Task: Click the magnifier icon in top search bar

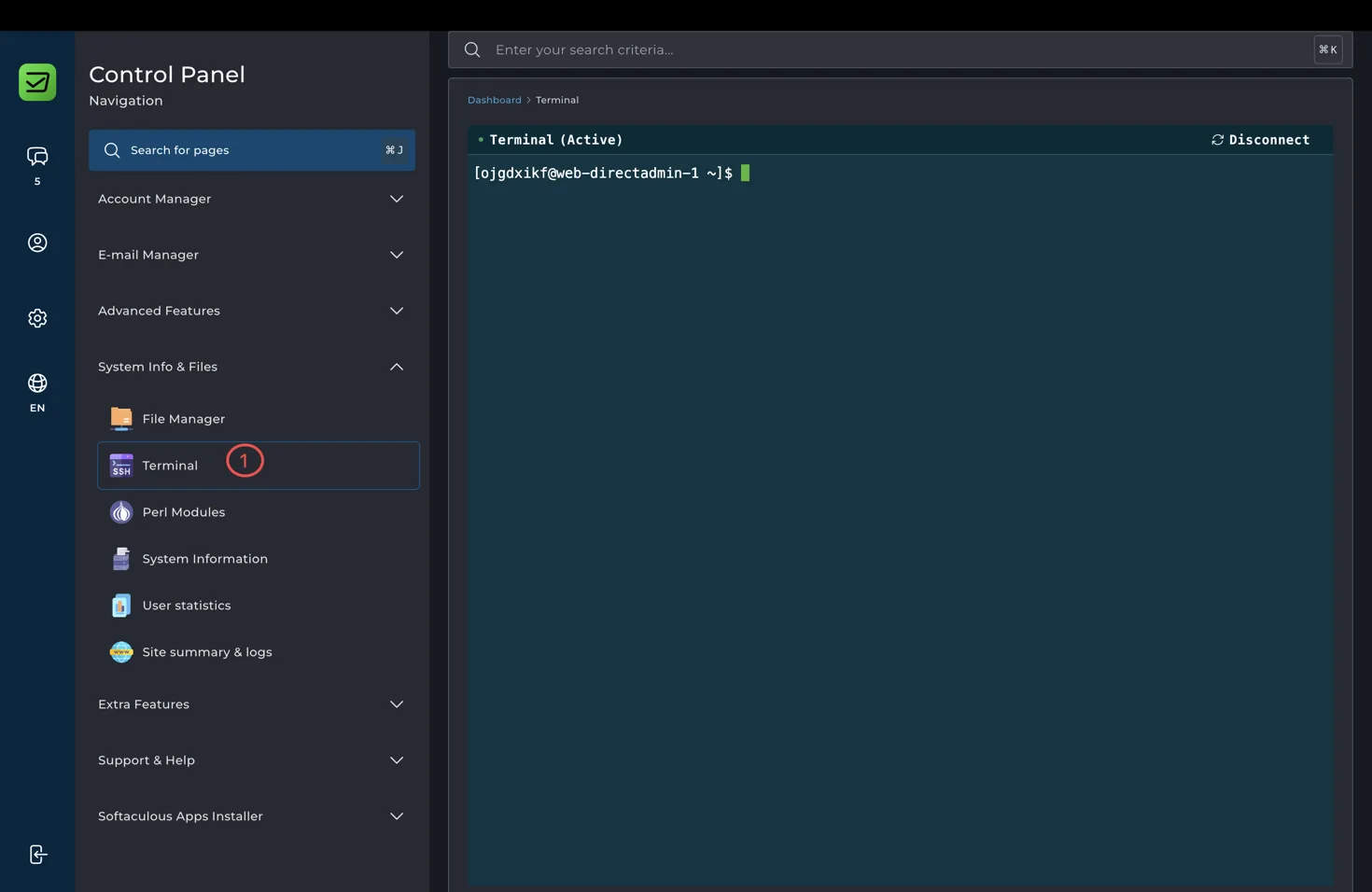Action: [472, 49]
